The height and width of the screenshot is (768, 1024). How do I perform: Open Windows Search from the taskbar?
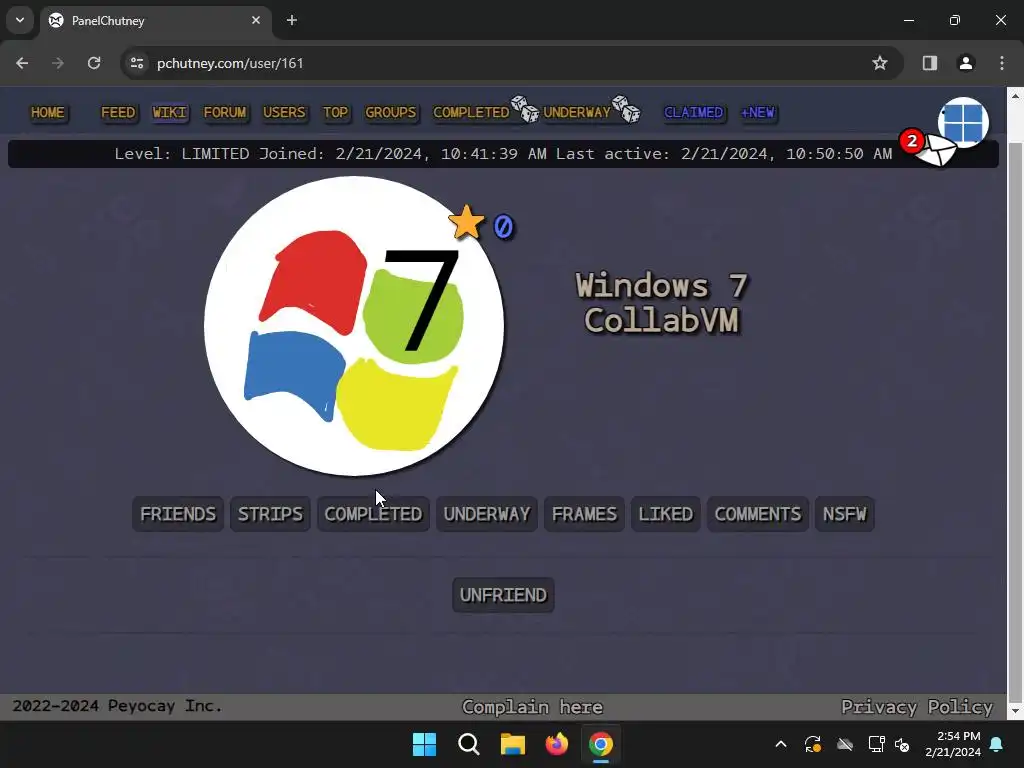point(469,744)
